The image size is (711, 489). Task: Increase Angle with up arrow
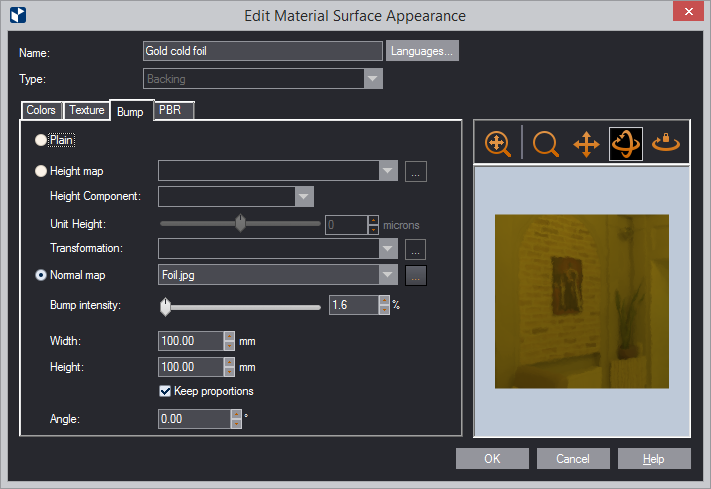pyautogui.click(x=236, y=414)
